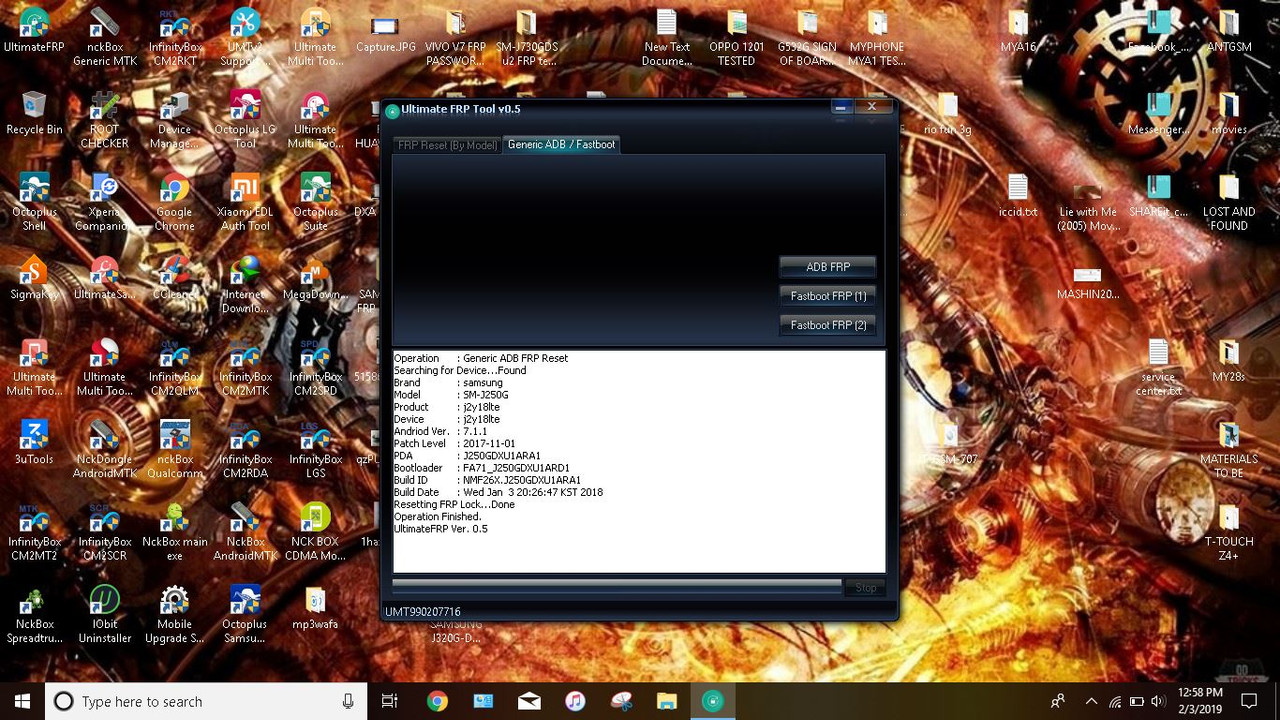Image resolution: width=1280 pixels, height=720 pixels.
Task: Minimize the Ultimate FRP Tool window
Action: tap(841, 107)
